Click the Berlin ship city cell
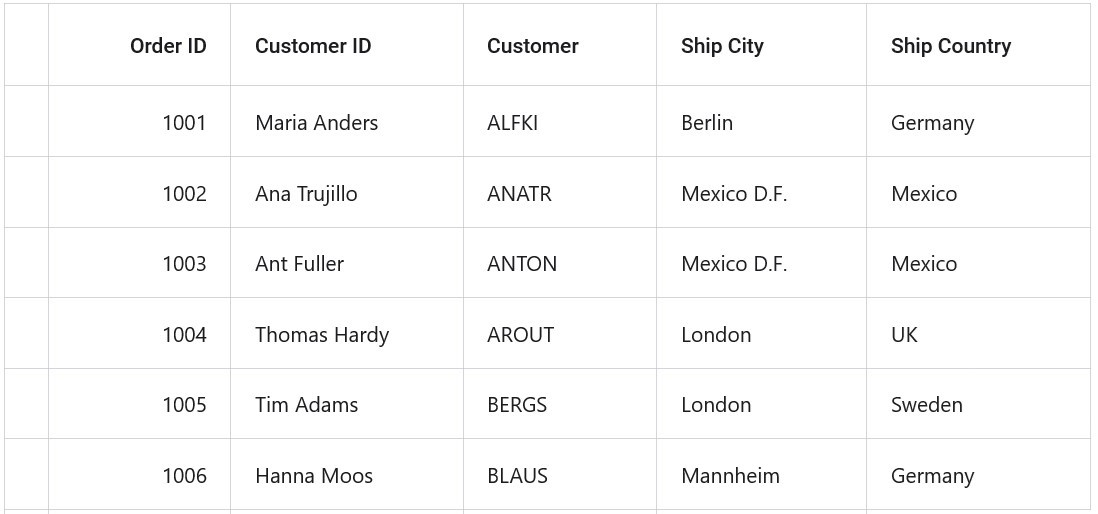The height and width of the screenshot is (514, 1098). [x=707, y=123]
